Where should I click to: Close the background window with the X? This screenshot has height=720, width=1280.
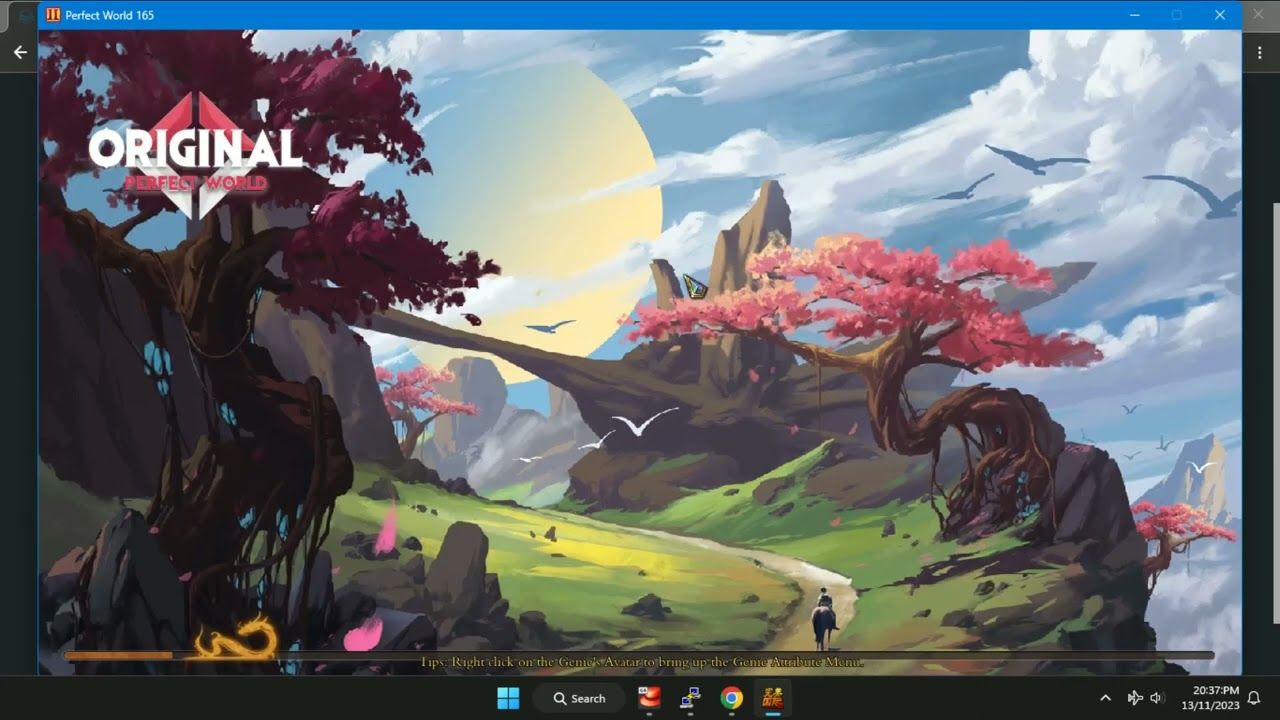1258,15
